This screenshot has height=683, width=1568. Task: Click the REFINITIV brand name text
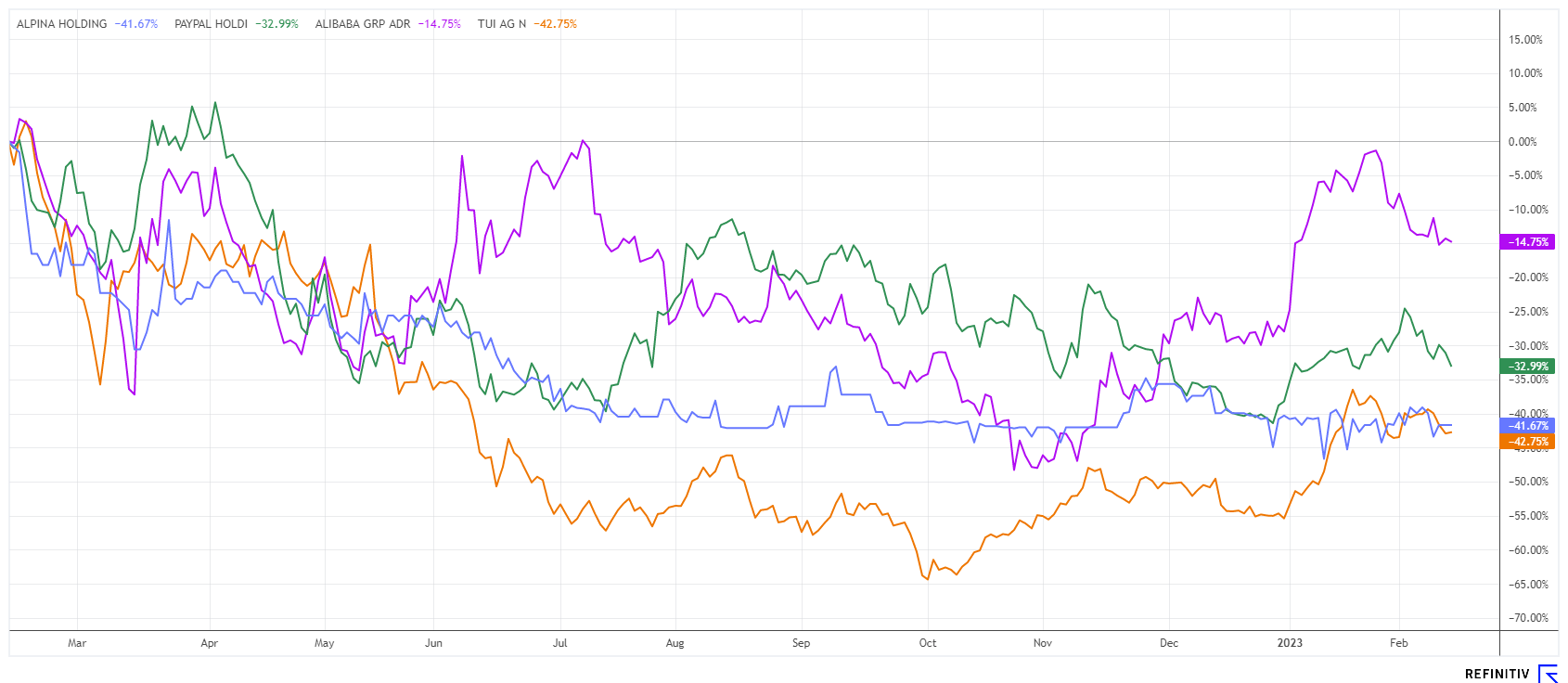1497,674
